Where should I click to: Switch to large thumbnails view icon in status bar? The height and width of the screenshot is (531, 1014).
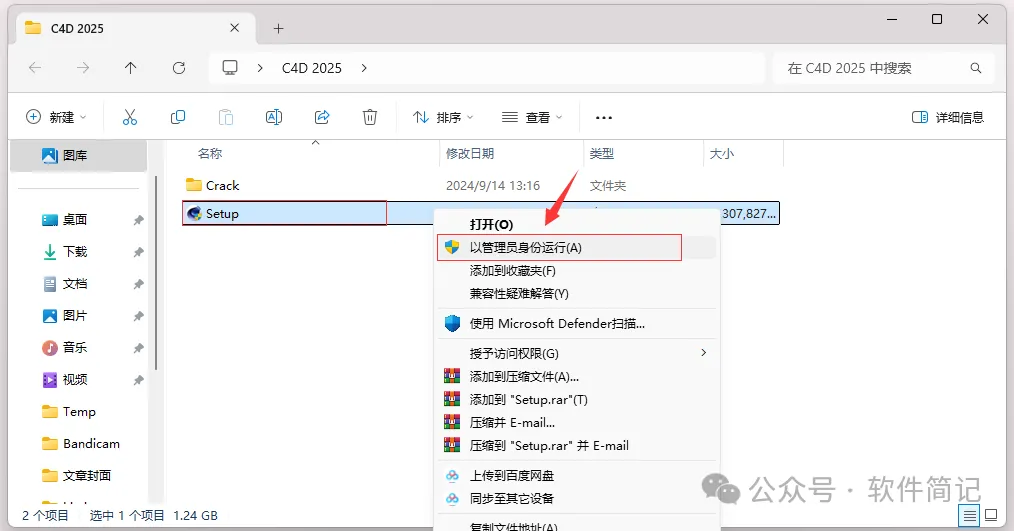pos(991,515)
